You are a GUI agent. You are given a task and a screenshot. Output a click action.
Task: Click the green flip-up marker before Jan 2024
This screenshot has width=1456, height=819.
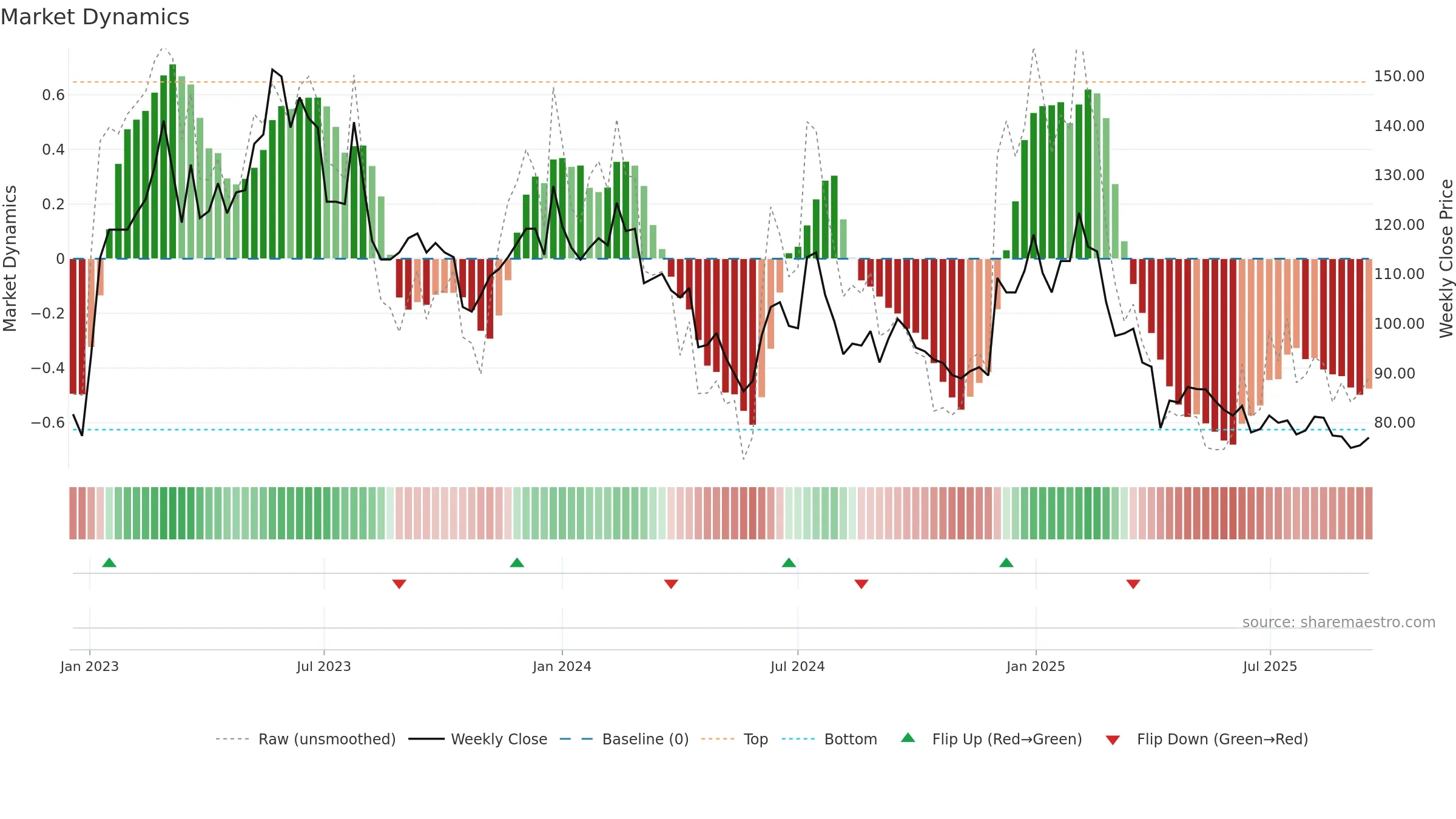pyautogui.click(x=517, y=562)
